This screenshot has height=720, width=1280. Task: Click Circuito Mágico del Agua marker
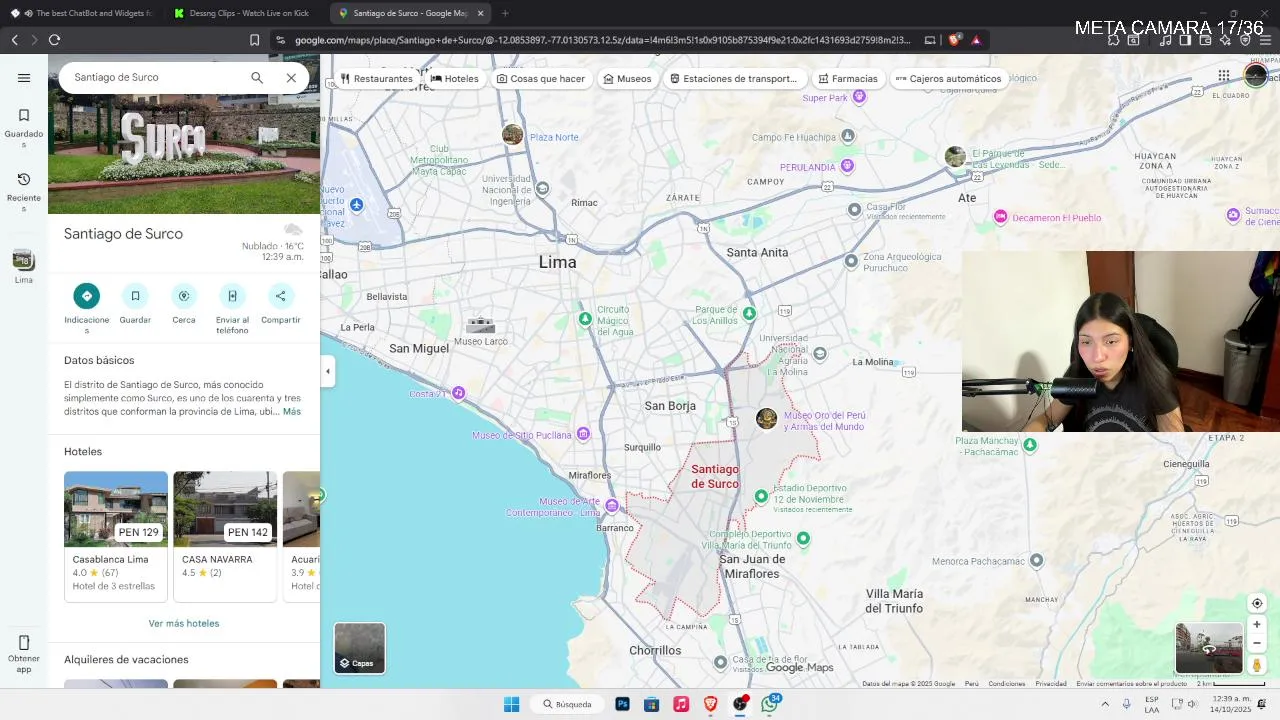585,319
